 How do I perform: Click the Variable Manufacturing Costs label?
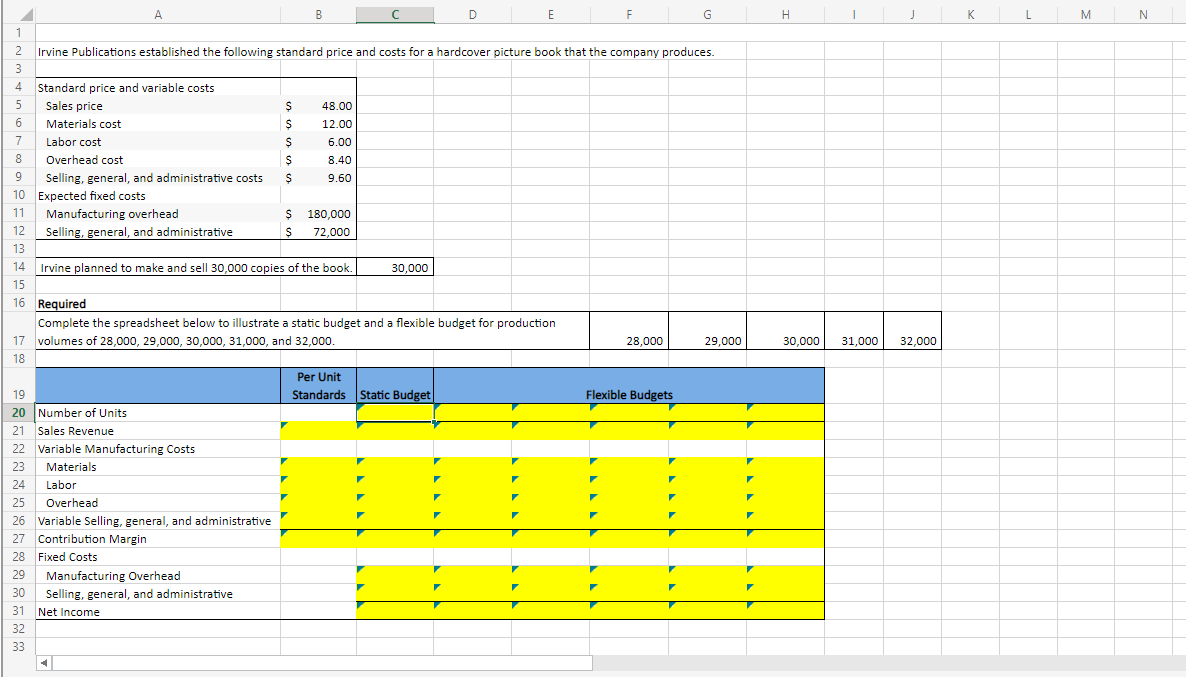coord(116,449)
